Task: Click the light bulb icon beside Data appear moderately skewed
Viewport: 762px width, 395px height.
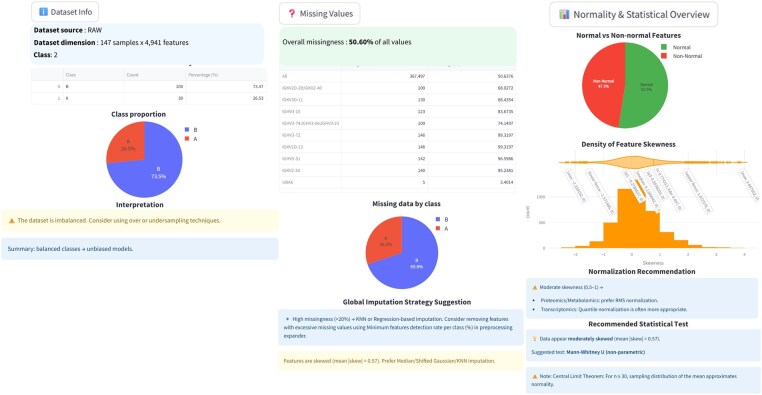Action: click(535, 339)
